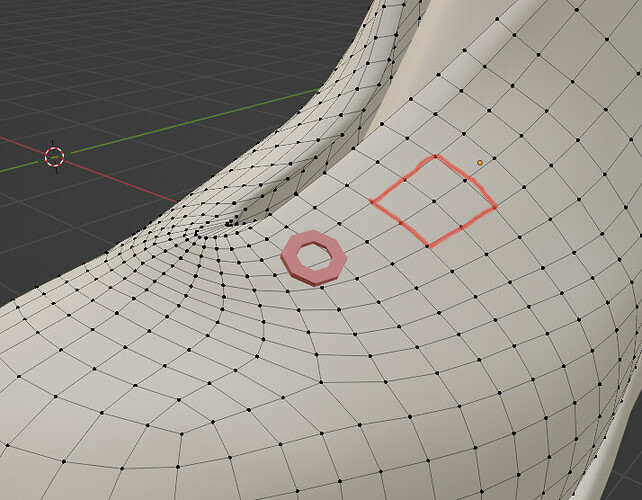Image resolution: width=642 pixels, height=500 pixels.
Task: Select the vertex at the red square's left corner
Action: 372,201
